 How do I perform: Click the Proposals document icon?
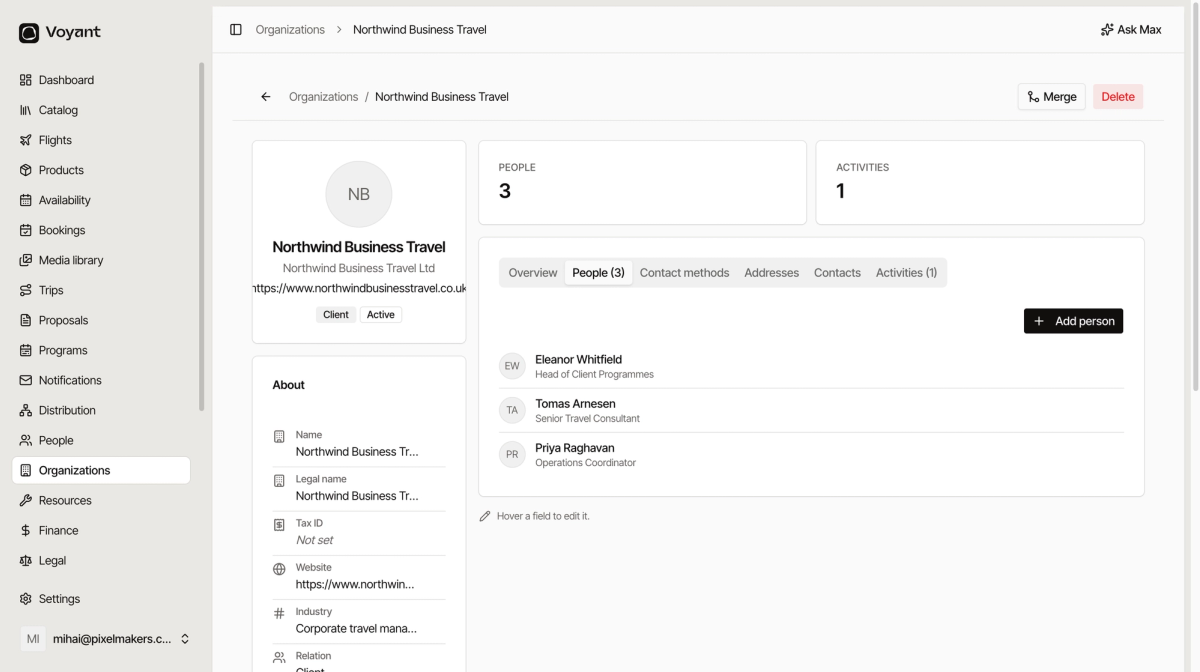[26, 320]
